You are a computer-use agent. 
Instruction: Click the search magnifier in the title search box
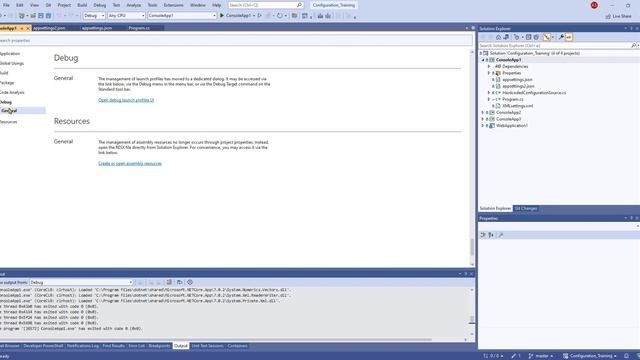pyautogui.click(x=299, y=5)
